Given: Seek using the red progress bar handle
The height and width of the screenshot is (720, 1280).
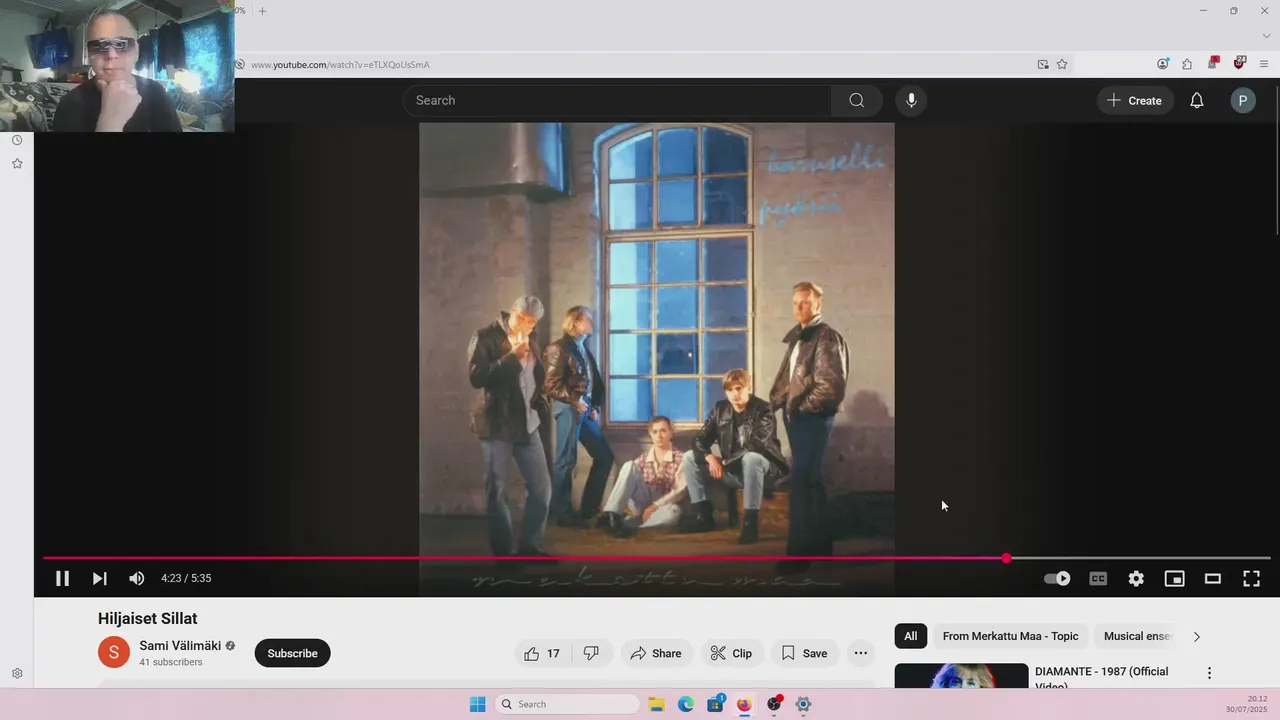Looking at the screenshot, I should (1006, 558).
